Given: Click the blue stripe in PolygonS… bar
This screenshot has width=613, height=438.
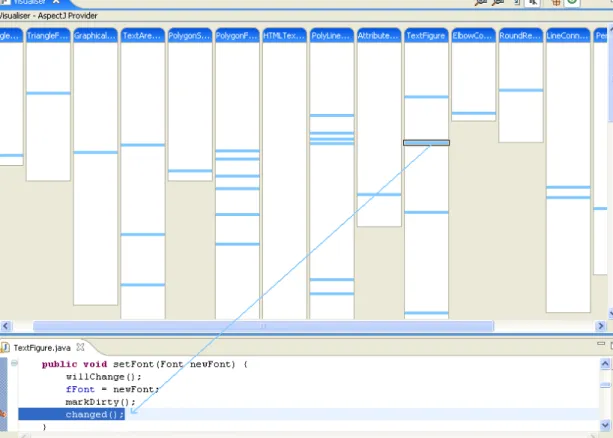Looking at the screenshot, I should [190, 171].
